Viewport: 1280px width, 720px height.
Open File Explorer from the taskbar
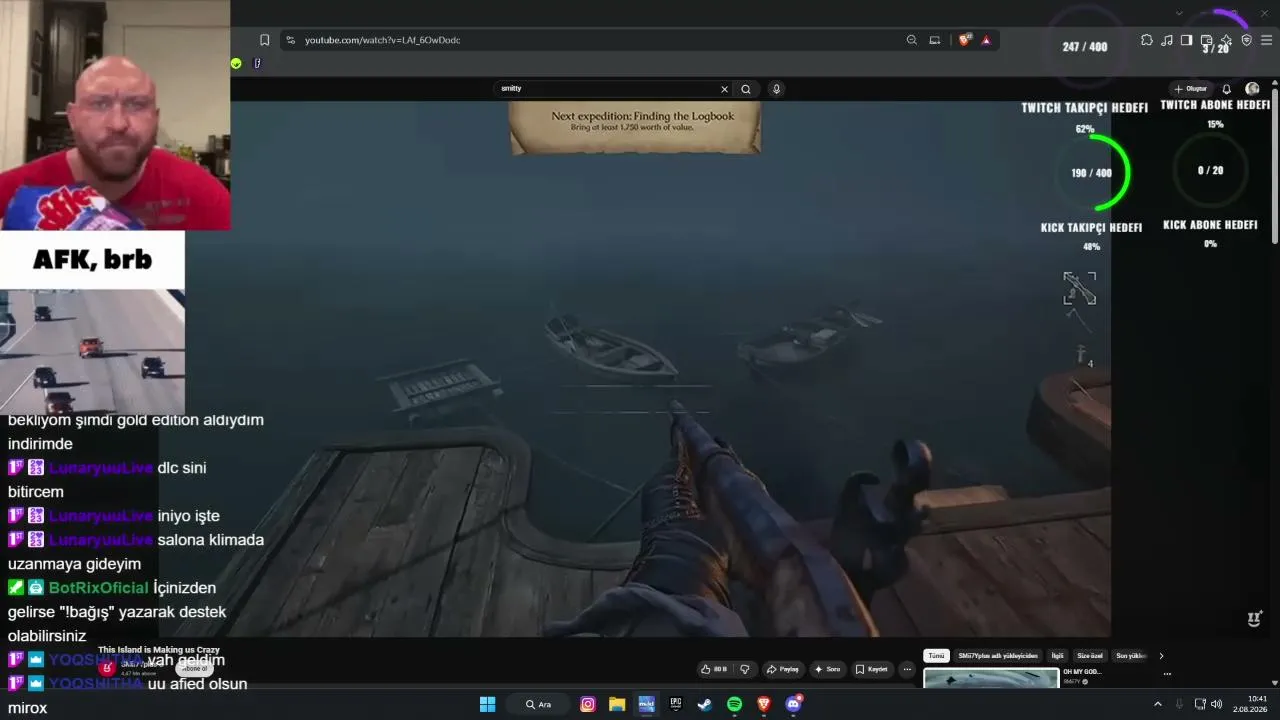click(x=617, y=704)
